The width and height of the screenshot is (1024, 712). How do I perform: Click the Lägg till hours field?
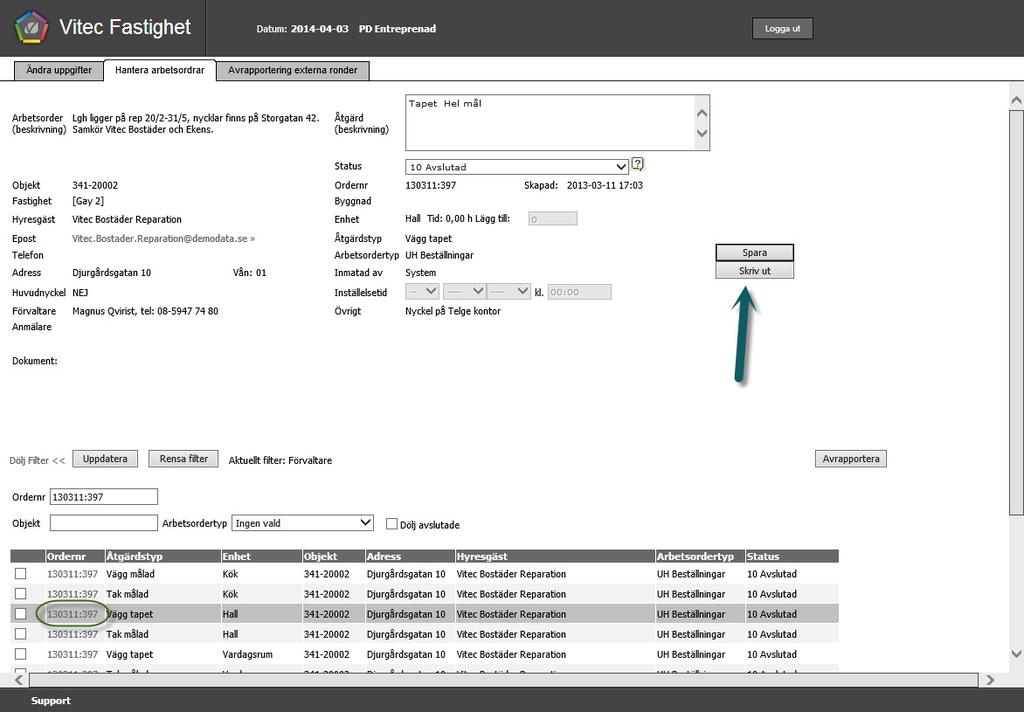(x=552, y=219)
